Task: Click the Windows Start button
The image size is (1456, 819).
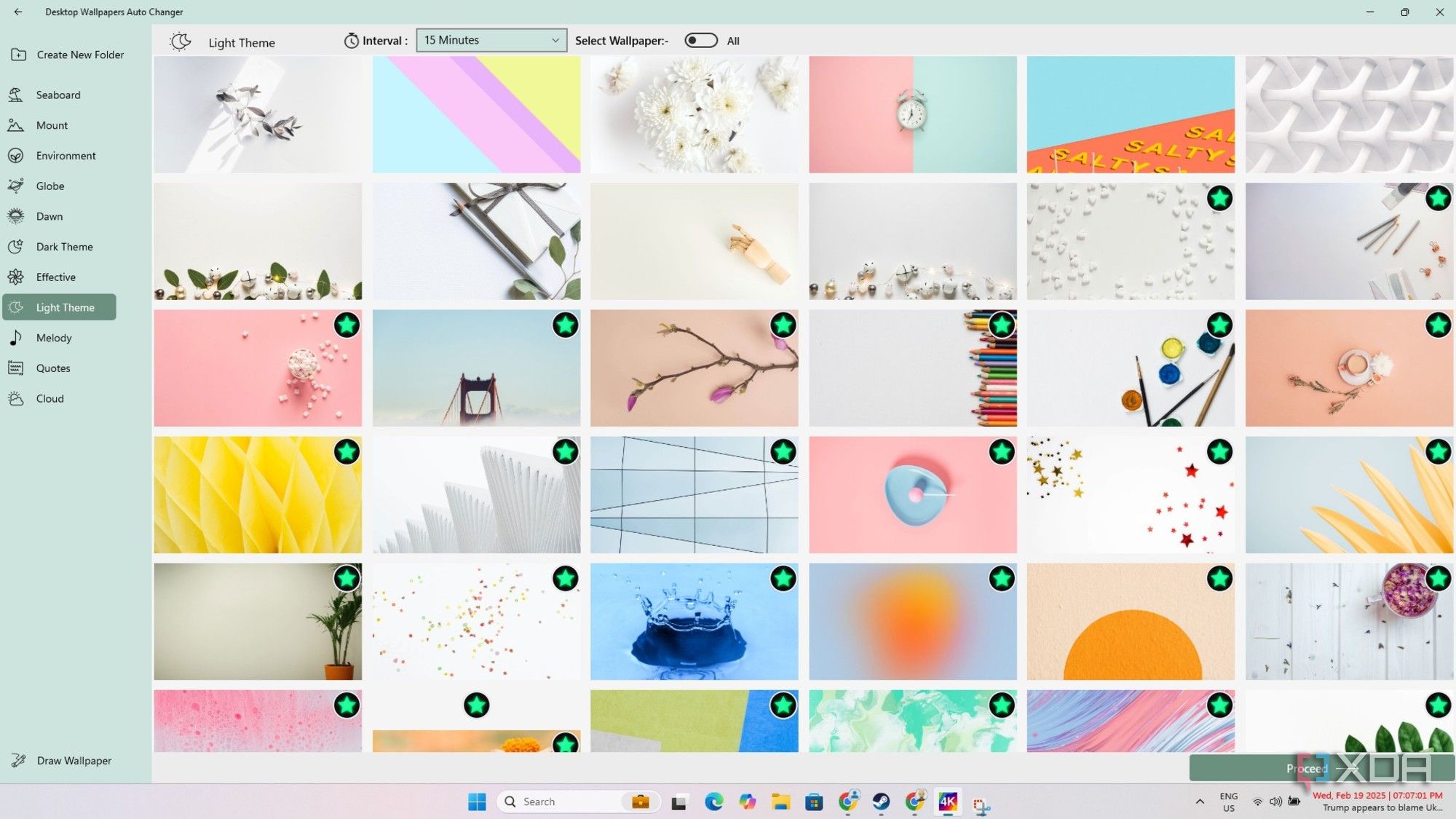Action: pos(477,802)
